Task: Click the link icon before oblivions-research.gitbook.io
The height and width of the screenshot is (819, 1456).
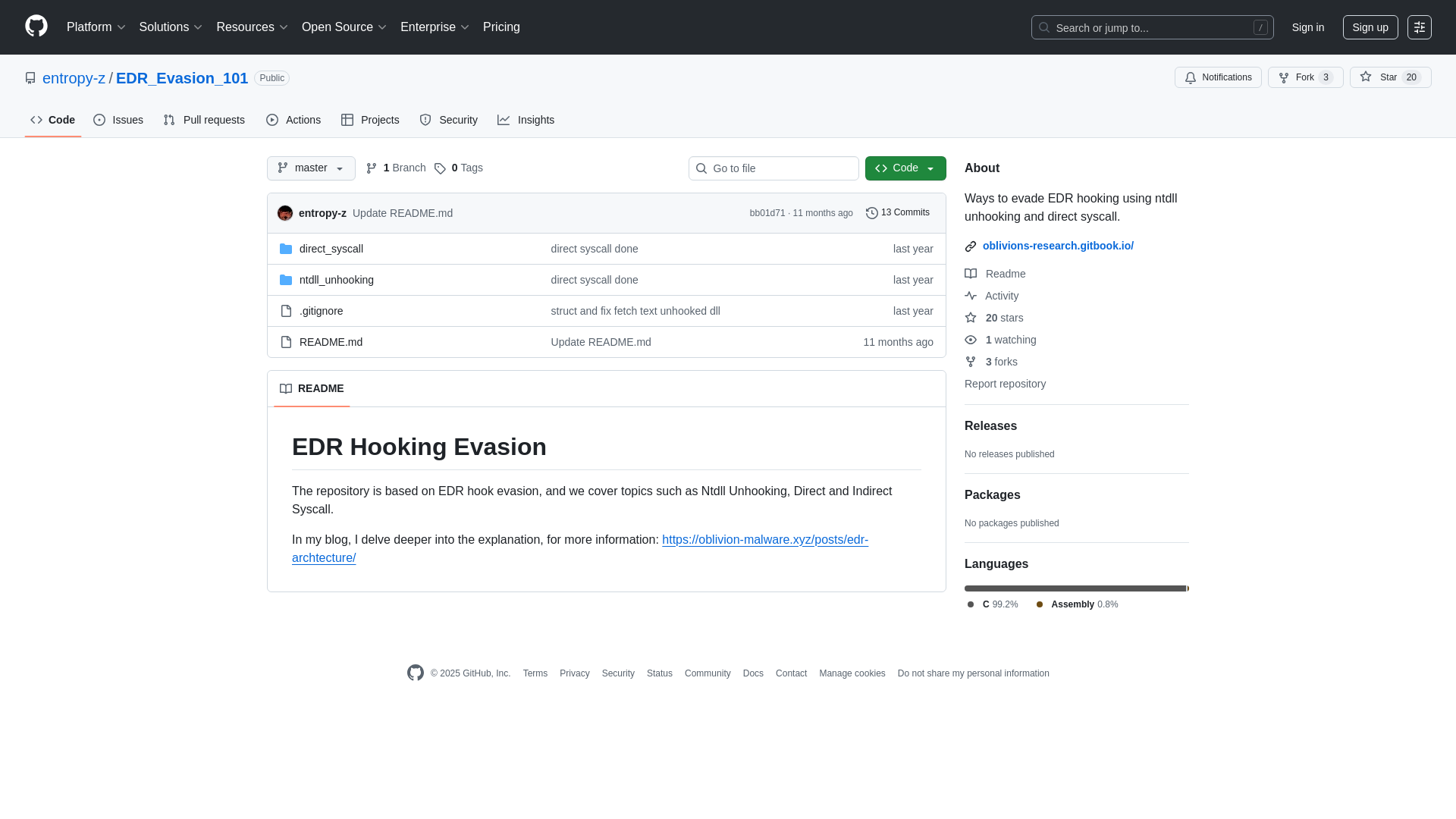Action: click(970, 246)
